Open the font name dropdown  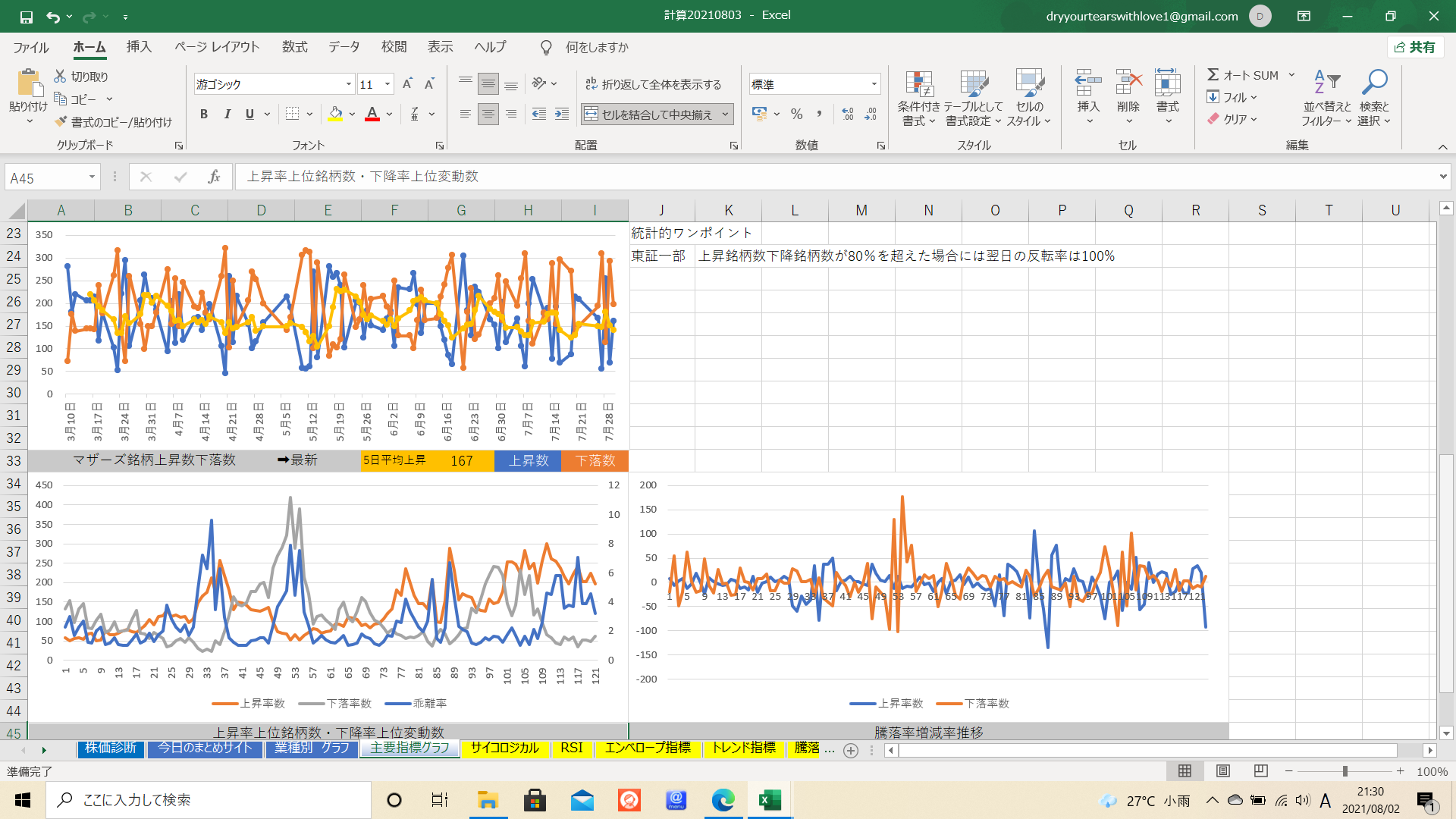click(348, 84)
